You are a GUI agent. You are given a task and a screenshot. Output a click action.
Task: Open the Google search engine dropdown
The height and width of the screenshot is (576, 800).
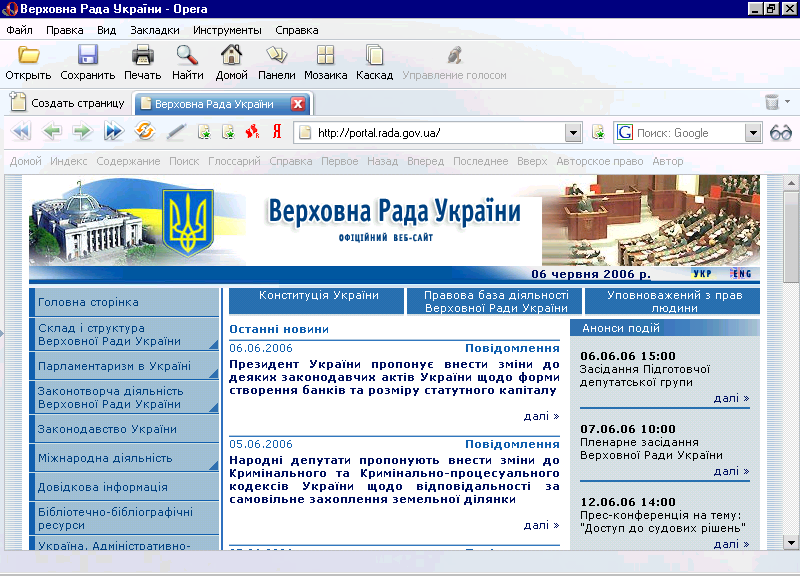pos(753,133)
